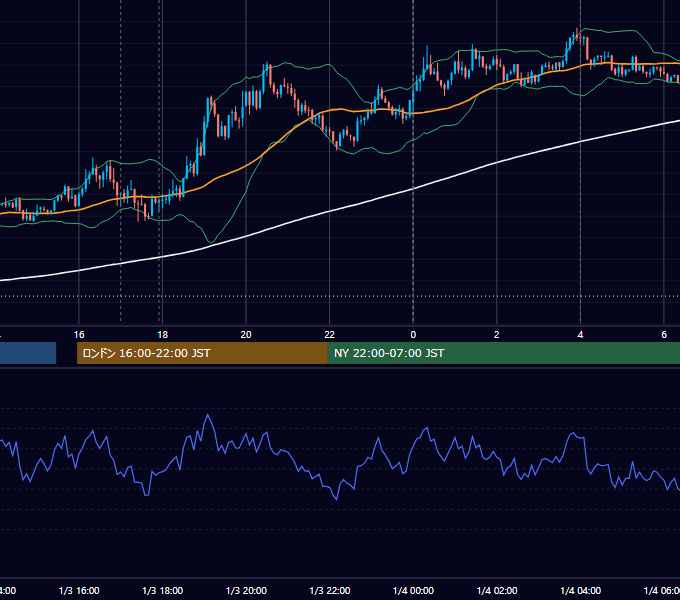Screen dimensions: 680x600
Task: Click the 22 label on the upper time axis
Action: point(330,335)
